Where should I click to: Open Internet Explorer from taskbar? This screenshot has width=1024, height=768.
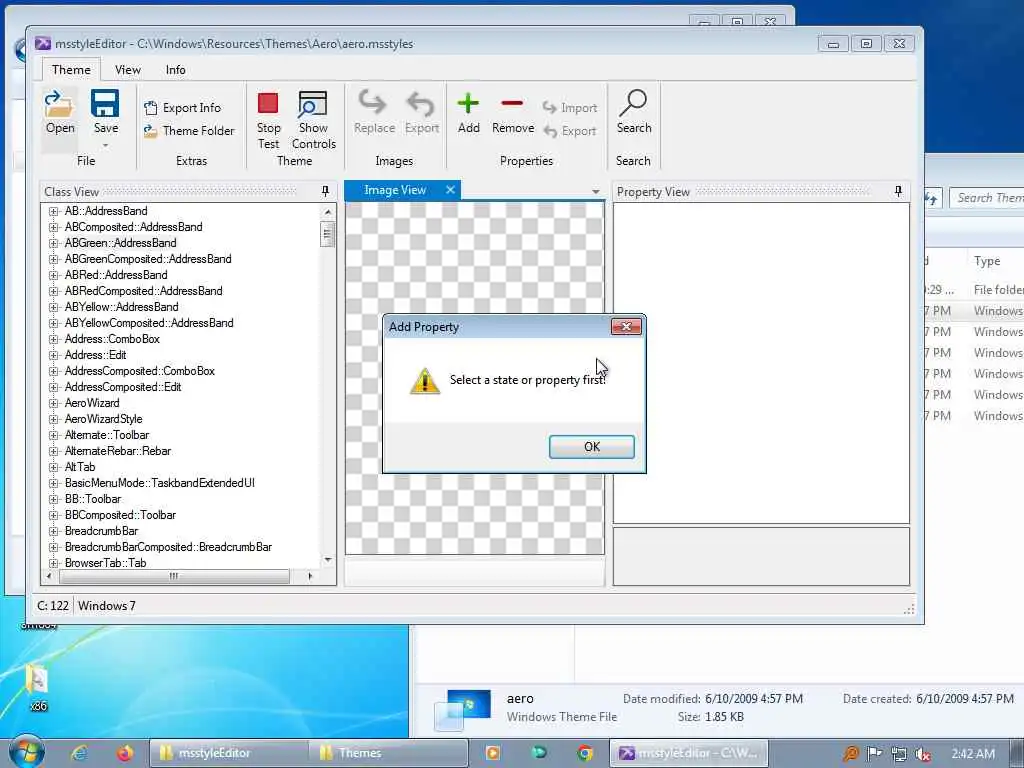coord(80,753)
